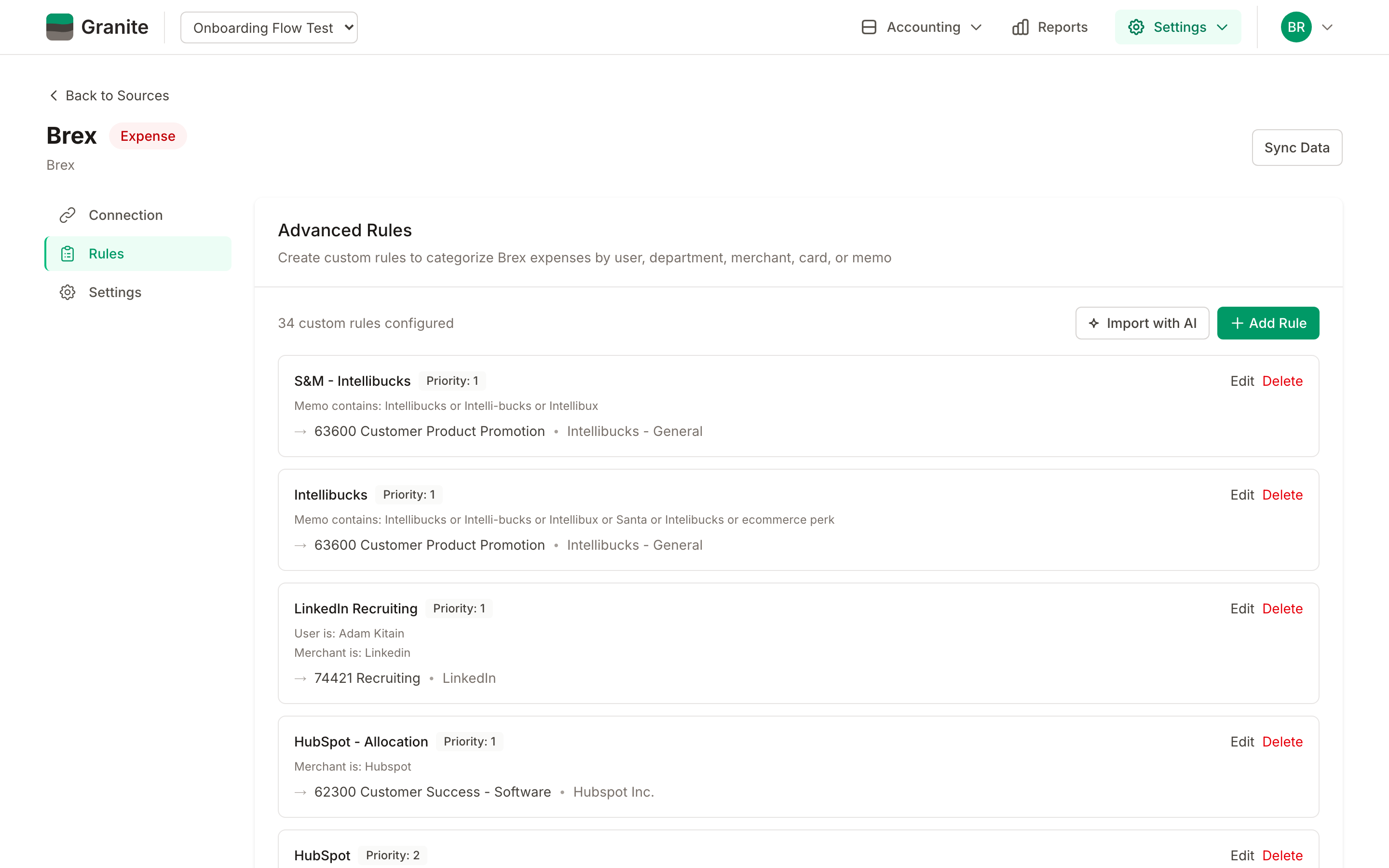Viewport: 1389px width, 868px height.
Task: Click Merchant is: Linkedin condition
Action: pos(353,653)
